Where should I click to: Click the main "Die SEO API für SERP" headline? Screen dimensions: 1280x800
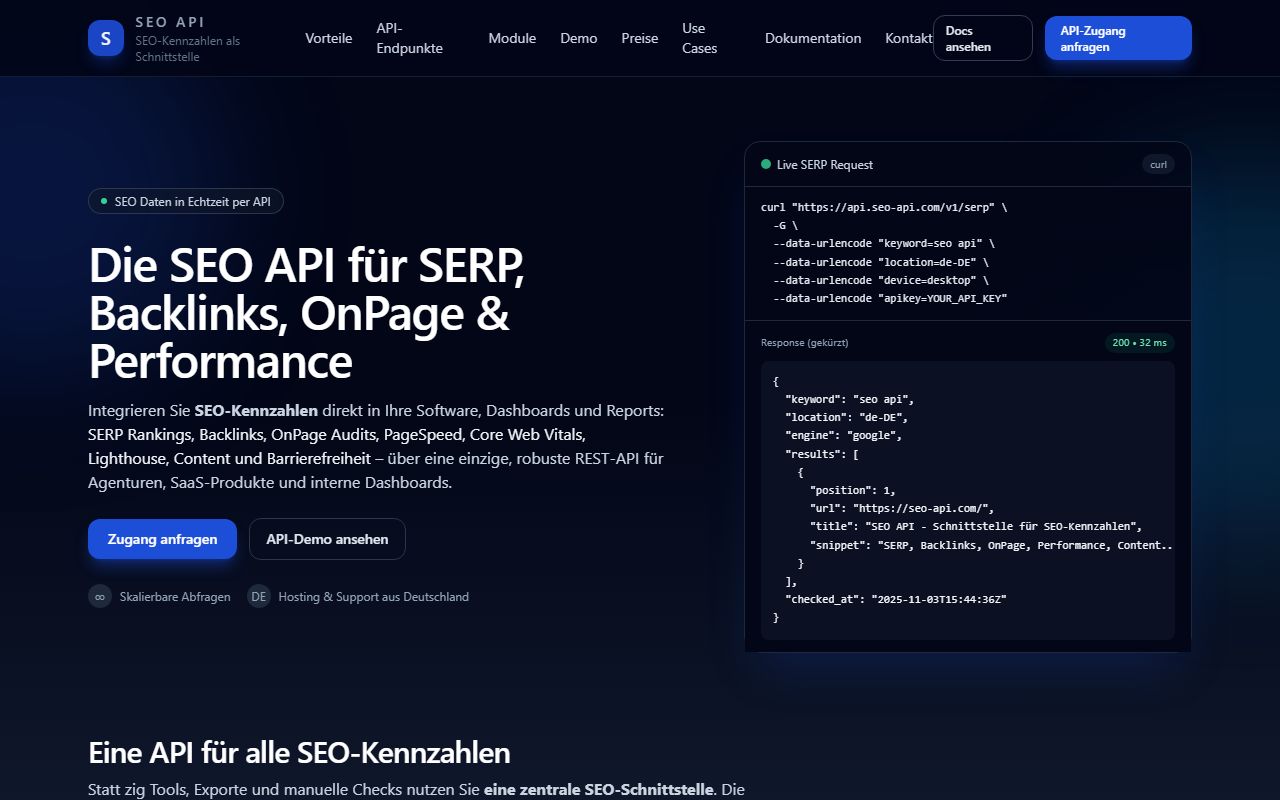[x=308, y=313]
